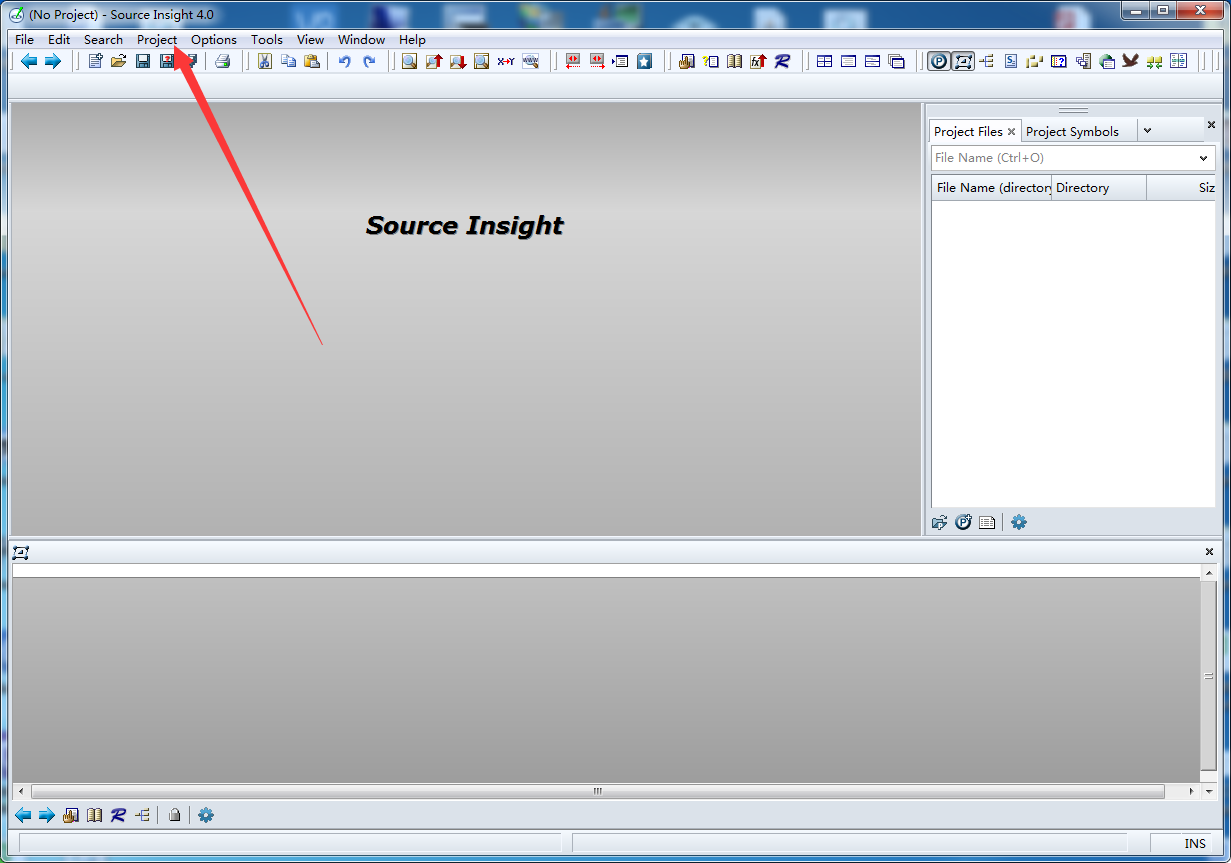Open the Window menu
The image size is (1231, 863).
(361, 40)
